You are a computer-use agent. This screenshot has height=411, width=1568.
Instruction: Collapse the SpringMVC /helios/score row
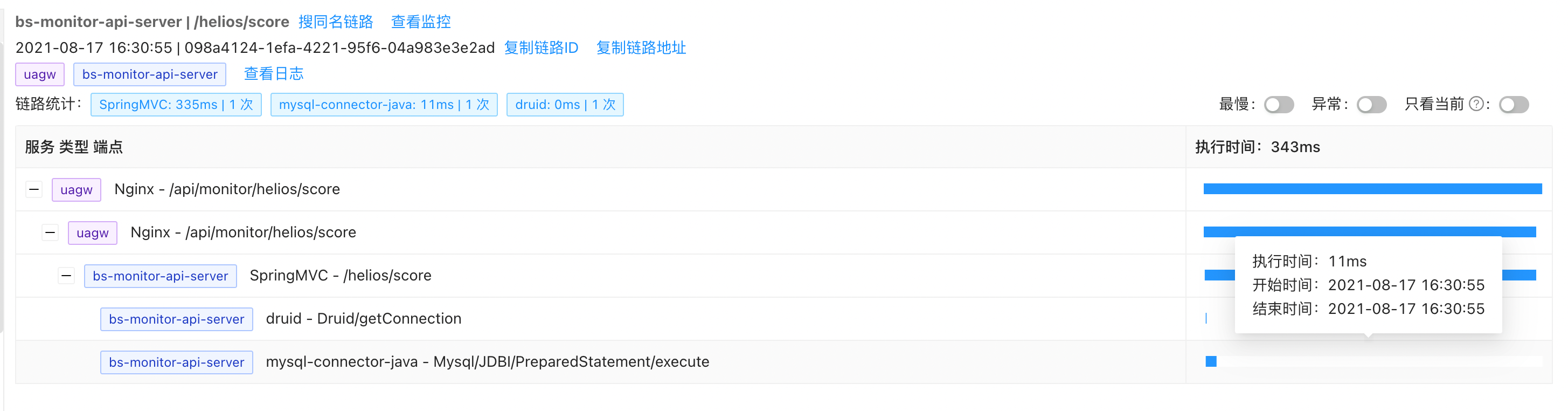point(66,276)
